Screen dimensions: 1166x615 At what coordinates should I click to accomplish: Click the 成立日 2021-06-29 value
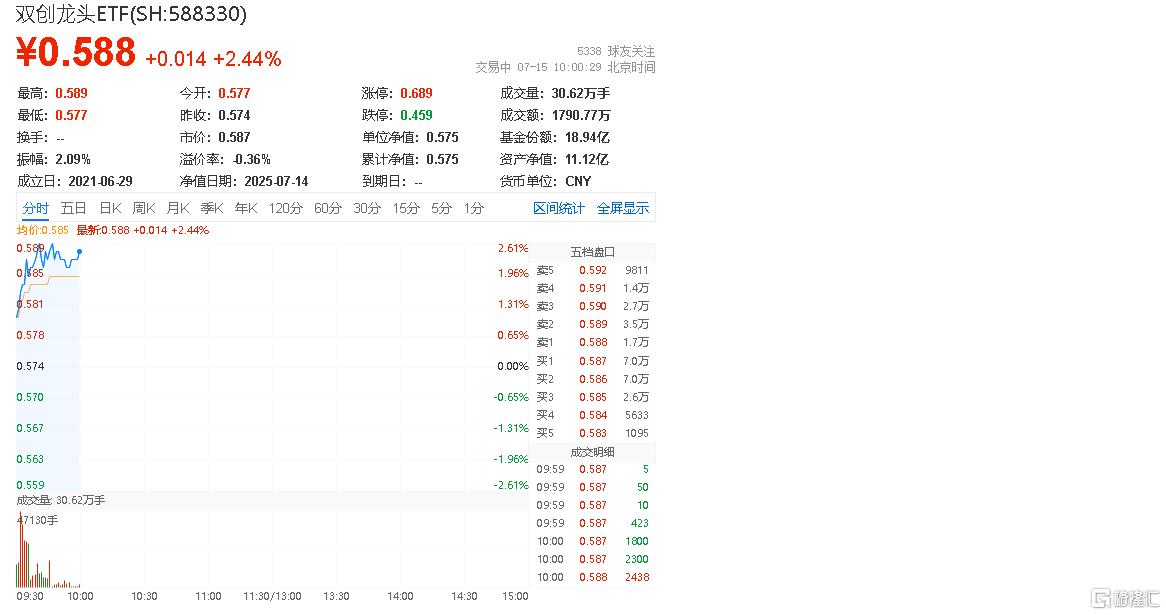100,181
